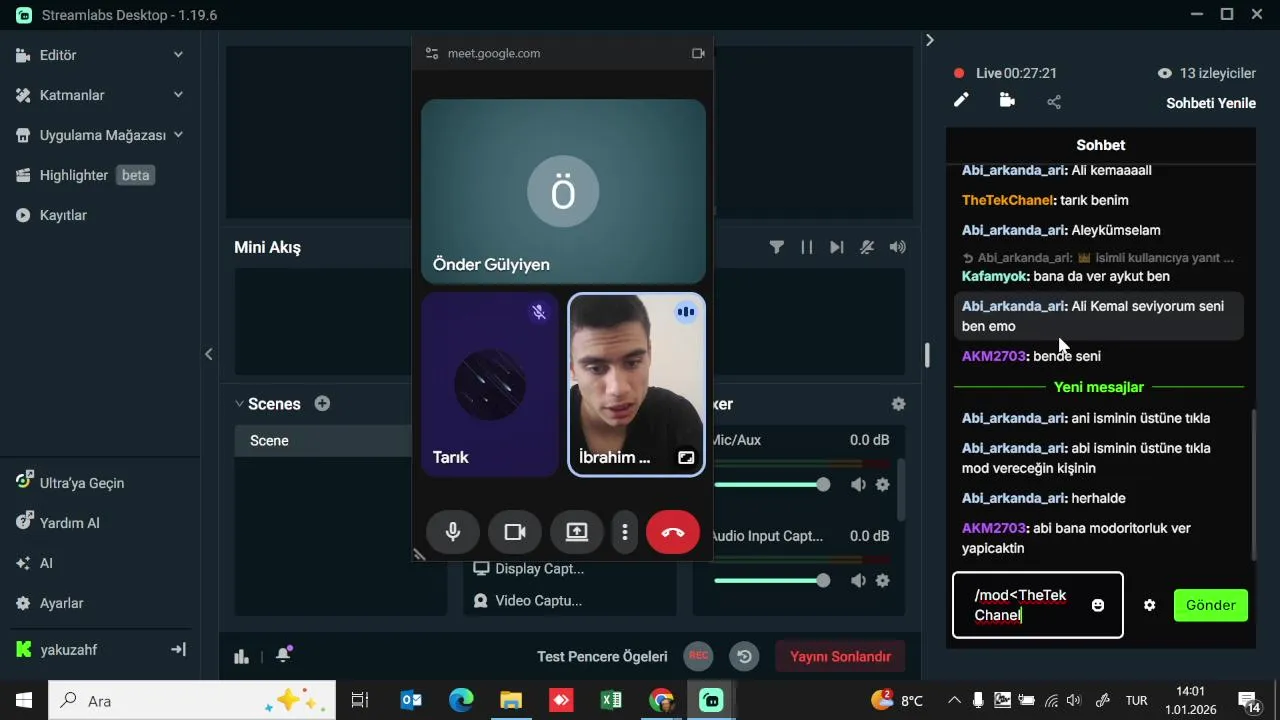
Task: Open emoji picker in chat box
Action: [x=1098, y=605]
